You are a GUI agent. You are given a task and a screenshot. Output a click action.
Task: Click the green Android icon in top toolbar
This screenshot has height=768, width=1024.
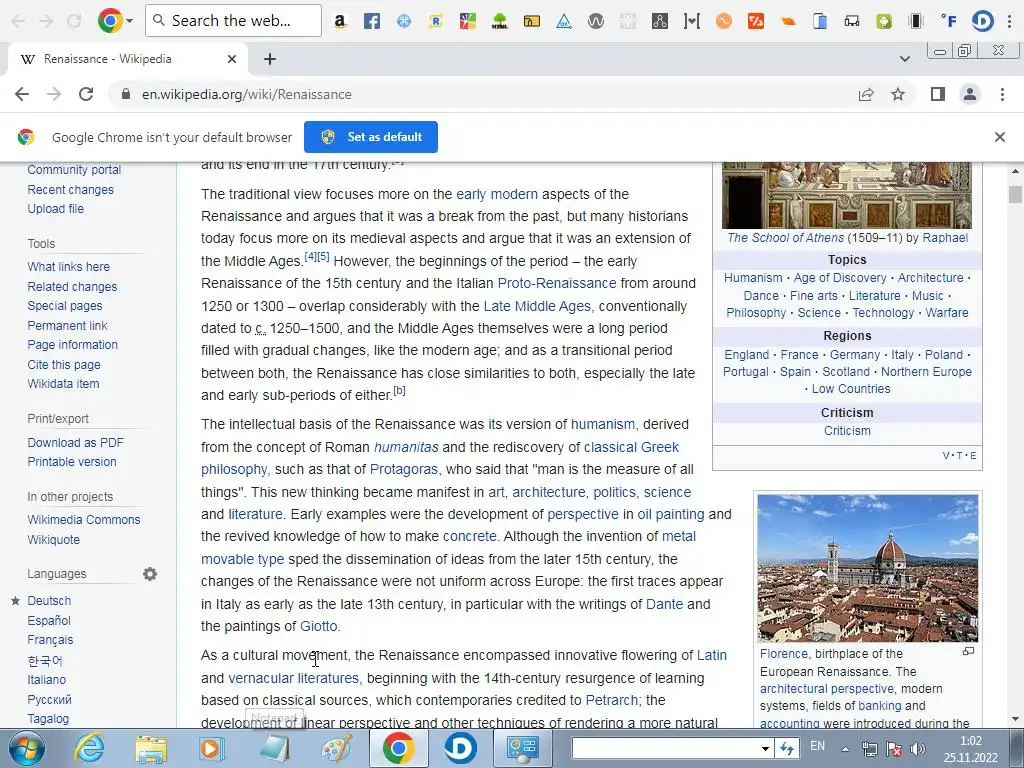click(x=884, y=21)
